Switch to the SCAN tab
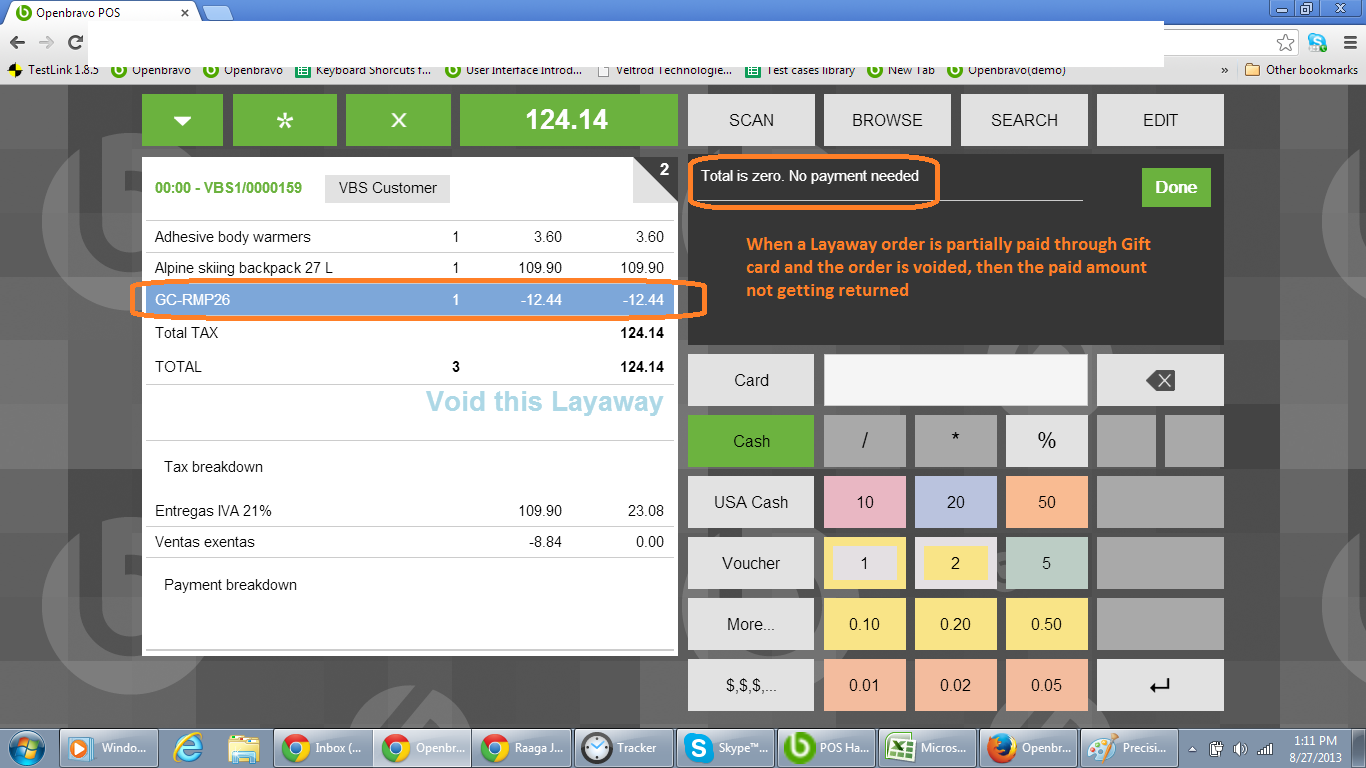The width and height of the screenshot is (1366, 768). (751, 120)
